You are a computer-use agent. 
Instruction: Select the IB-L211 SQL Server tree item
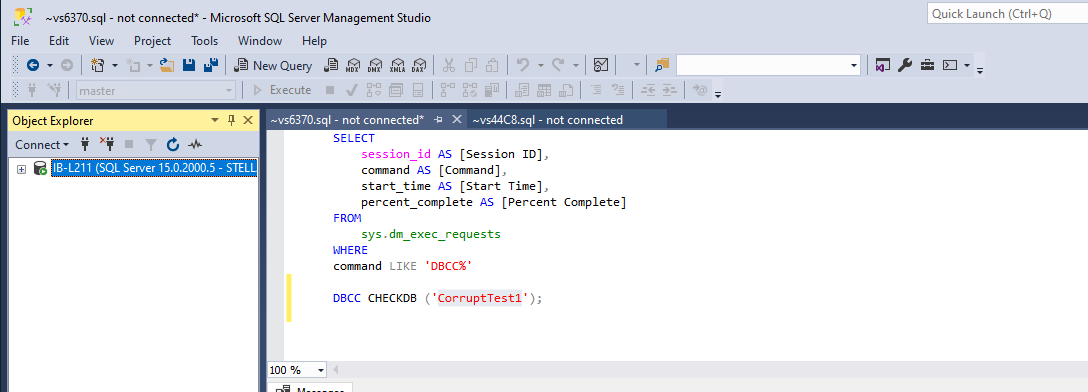click(x=154, y=169)
